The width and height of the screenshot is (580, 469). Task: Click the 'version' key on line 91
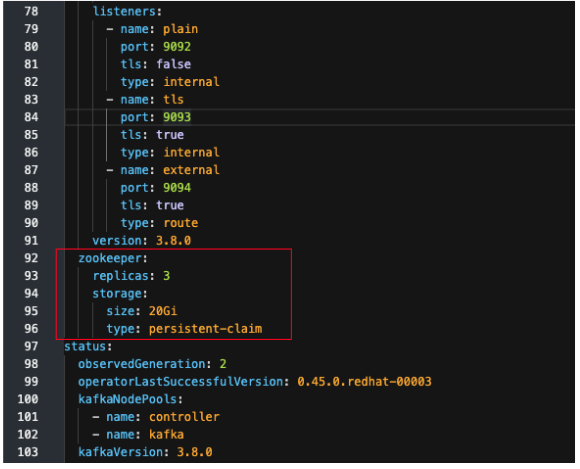pyautogui.click(x=117, y=241)
